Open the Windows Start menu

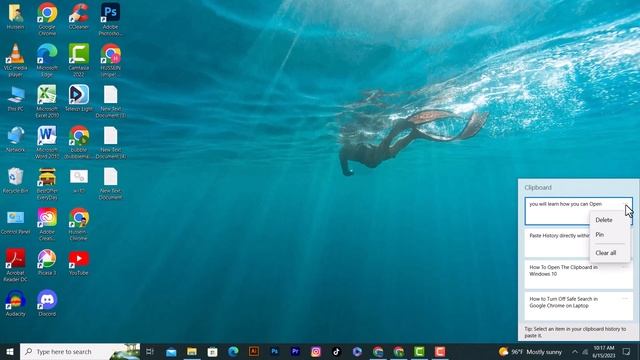(x=10, y=351)
